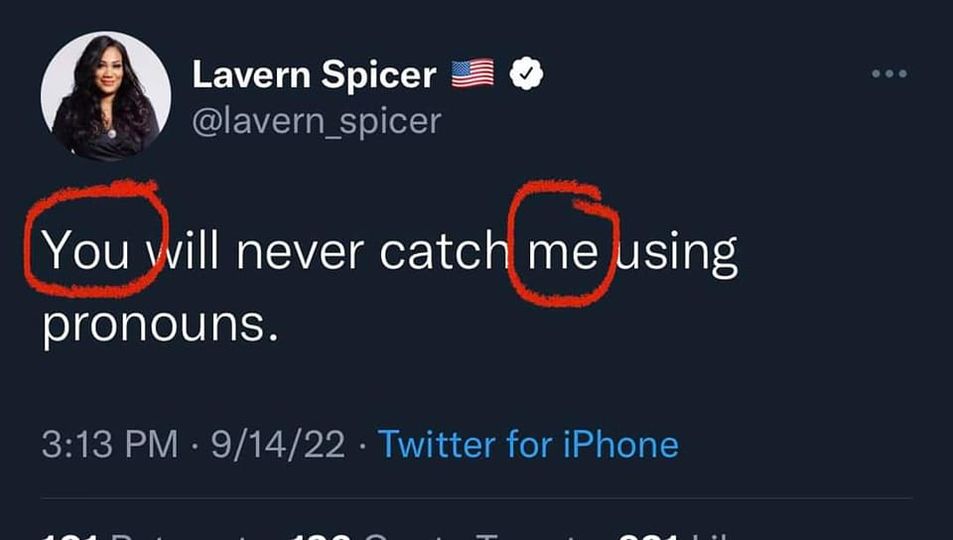Click the word "catch" in the tweet
953x540 pixels.
coord(443,252)
